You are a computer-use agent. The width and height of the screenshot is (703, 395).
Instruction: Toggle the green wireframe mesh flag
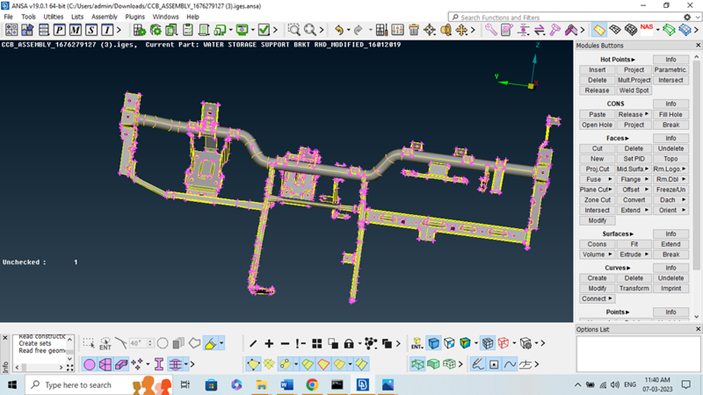point(417,364)
